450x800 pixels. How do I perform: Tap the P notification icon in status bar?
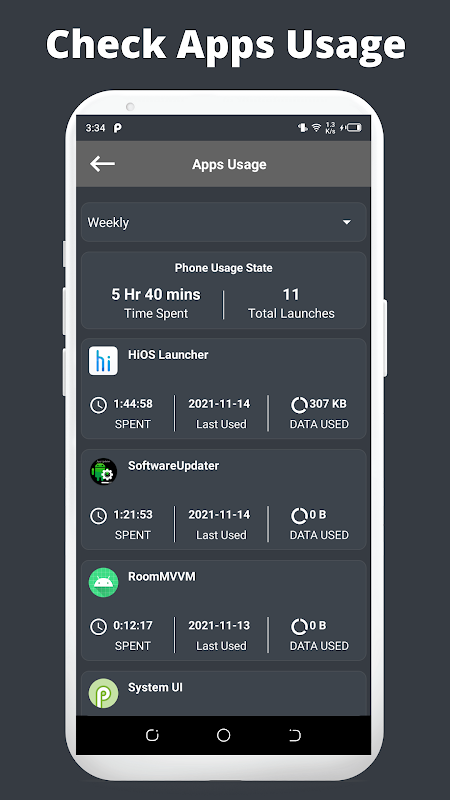(x=117, y=128)
